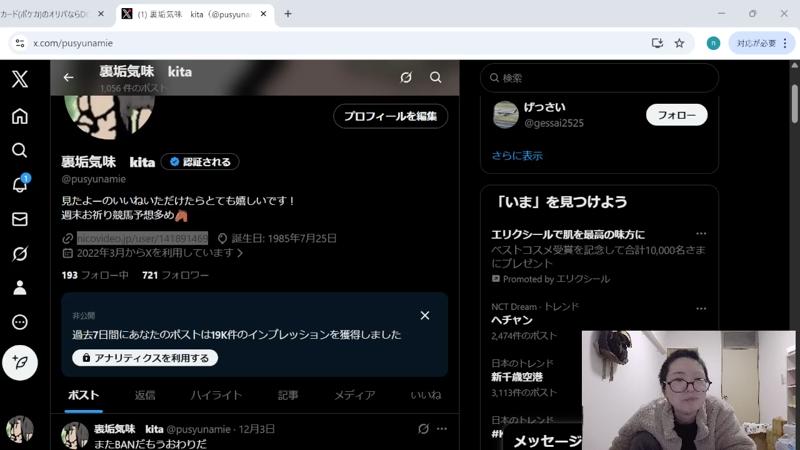The width and height of the screenshot is (800, 450).
Task: Click the @pusyunamie handle text
Action: click(x=93, y=179)
